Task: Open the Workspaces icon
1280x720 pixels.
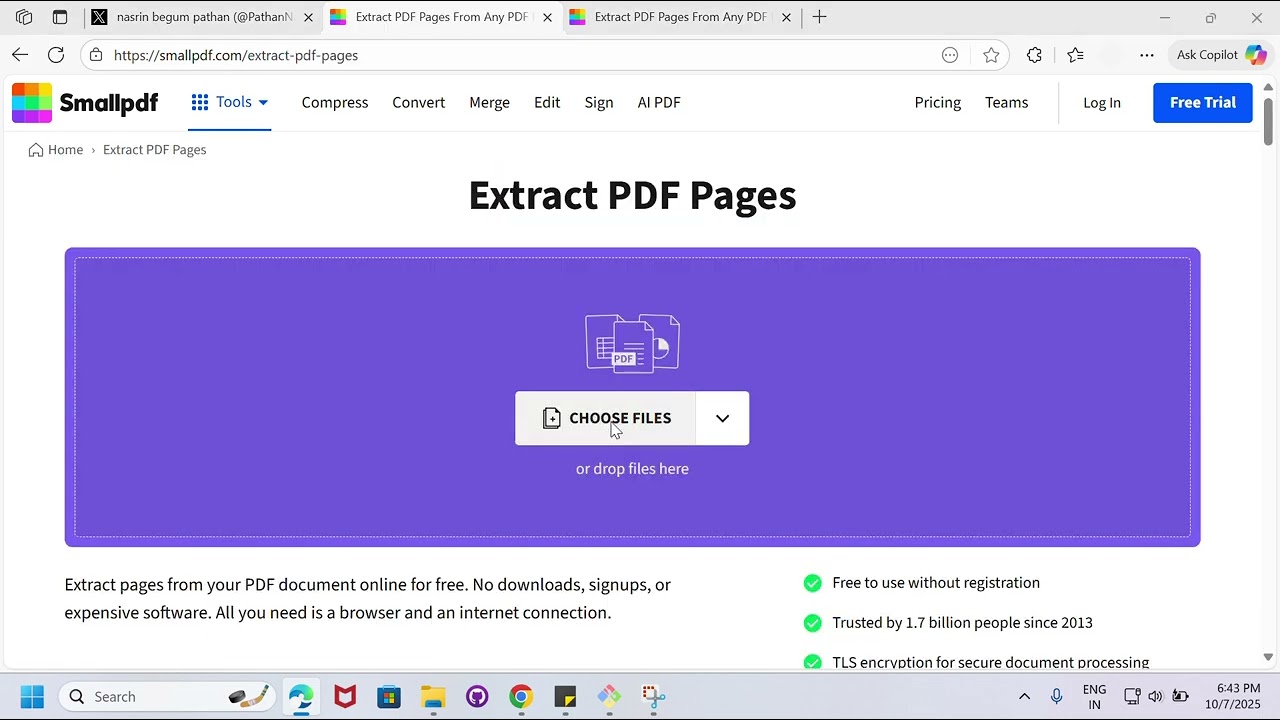Action: tap(24, 17)
